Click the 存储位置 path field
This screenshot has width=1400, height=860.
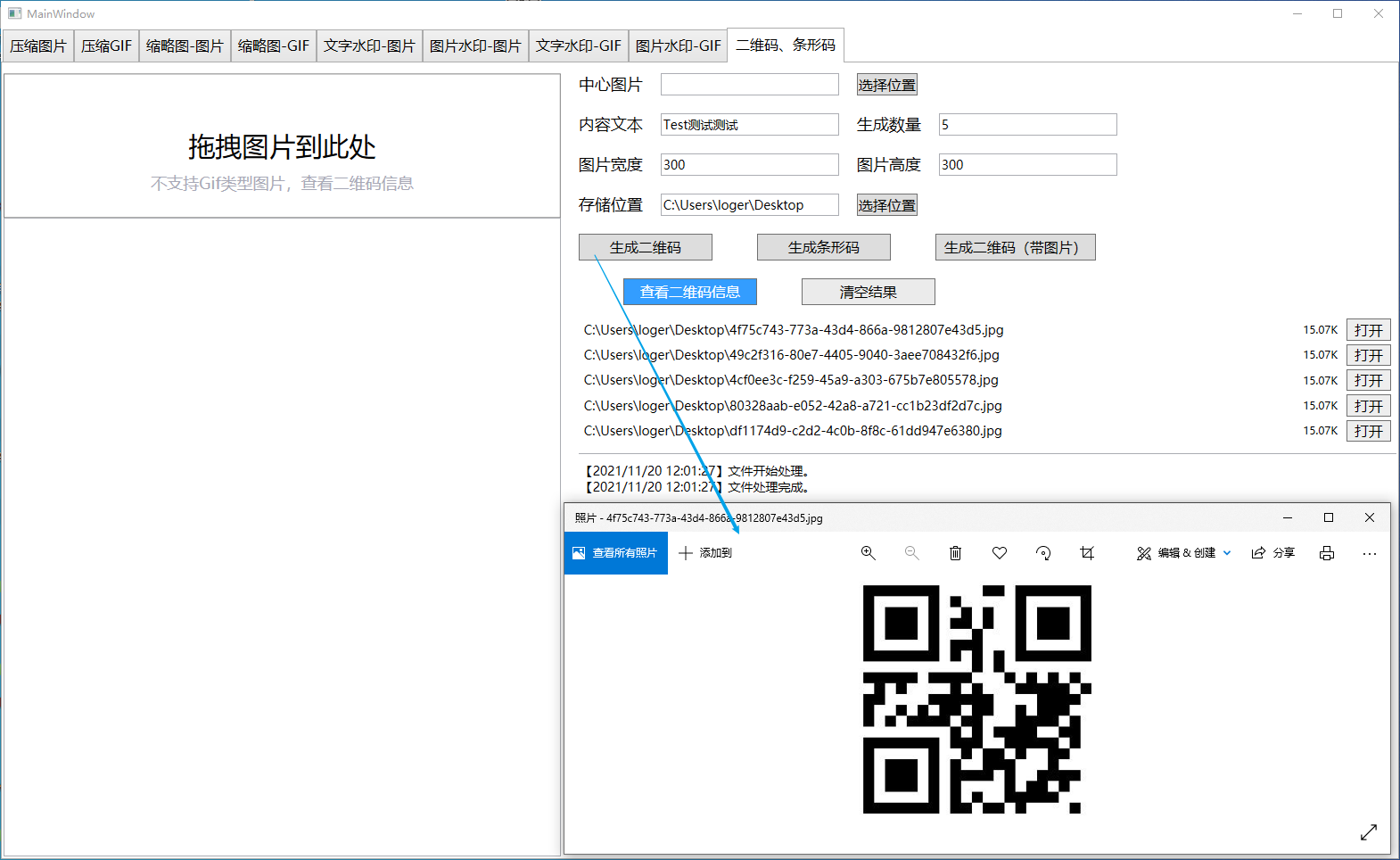tap(750, 204)
